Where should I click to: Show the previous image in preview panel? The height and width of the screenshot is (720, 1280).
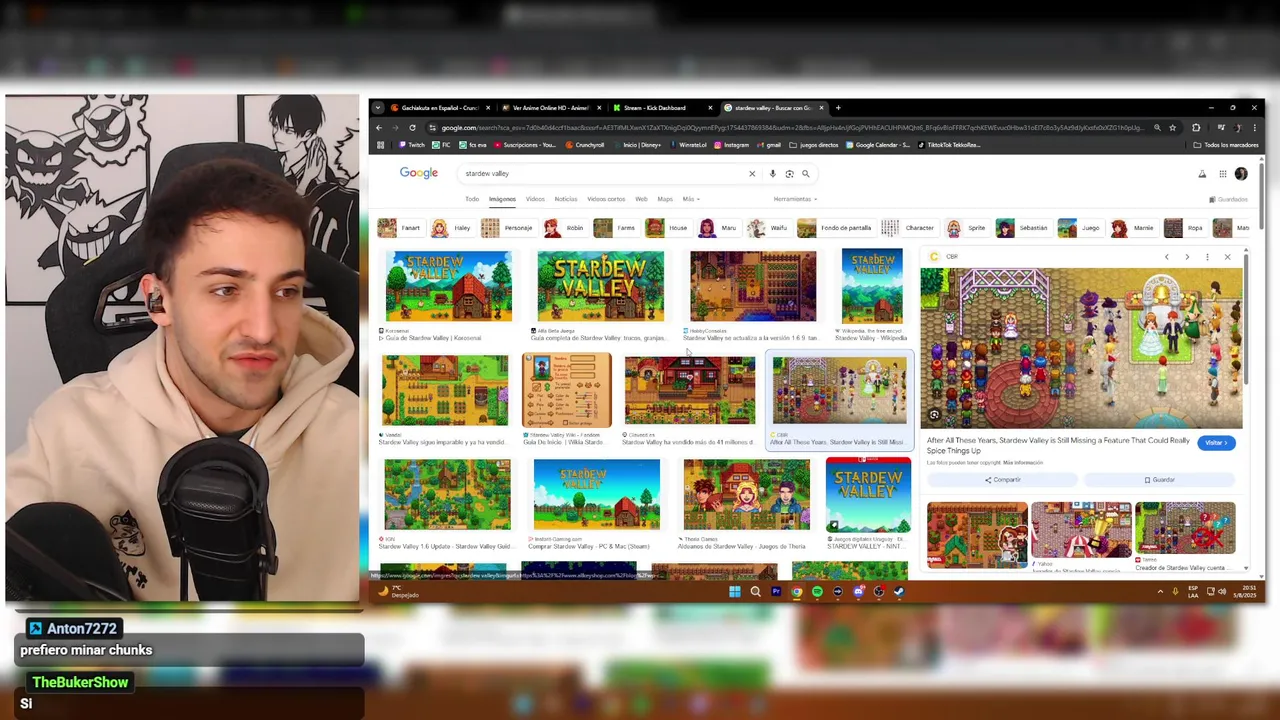pos(1166,257)
